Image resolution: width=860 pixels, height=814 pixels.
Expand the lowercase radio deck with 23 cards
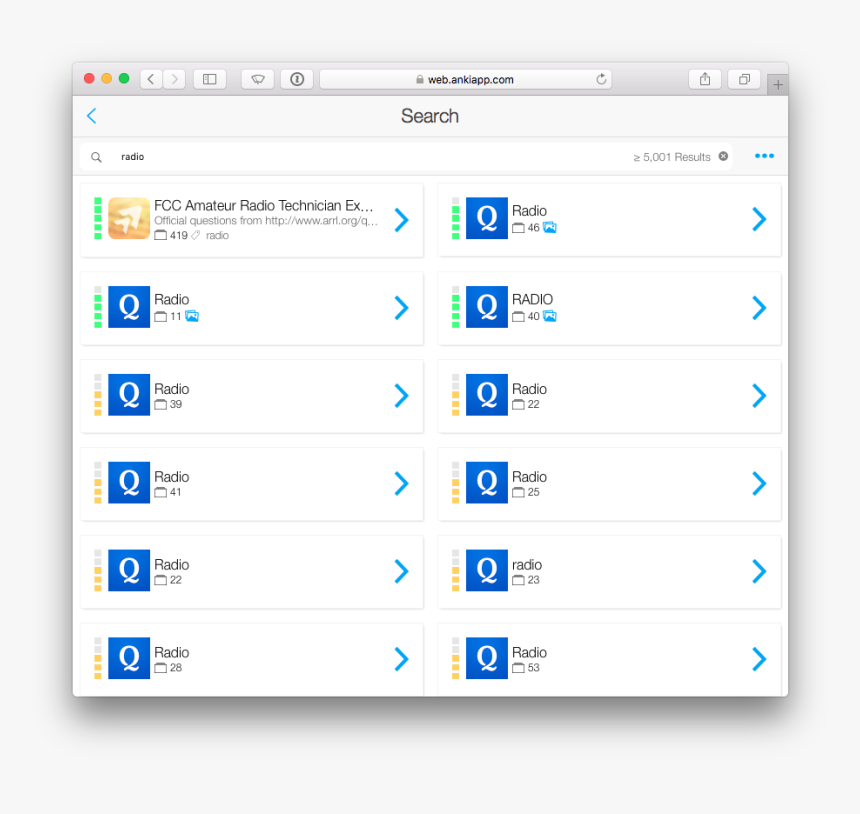point(758,571)
